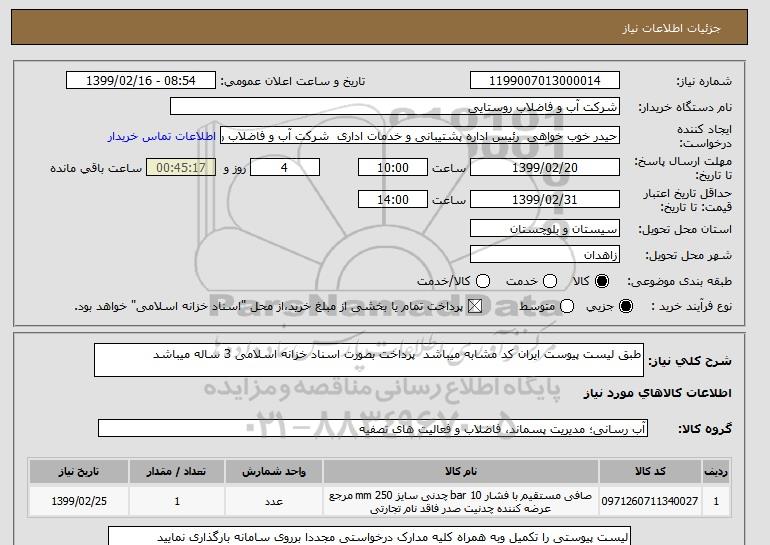Click the quantity cell showing 1

177,501
